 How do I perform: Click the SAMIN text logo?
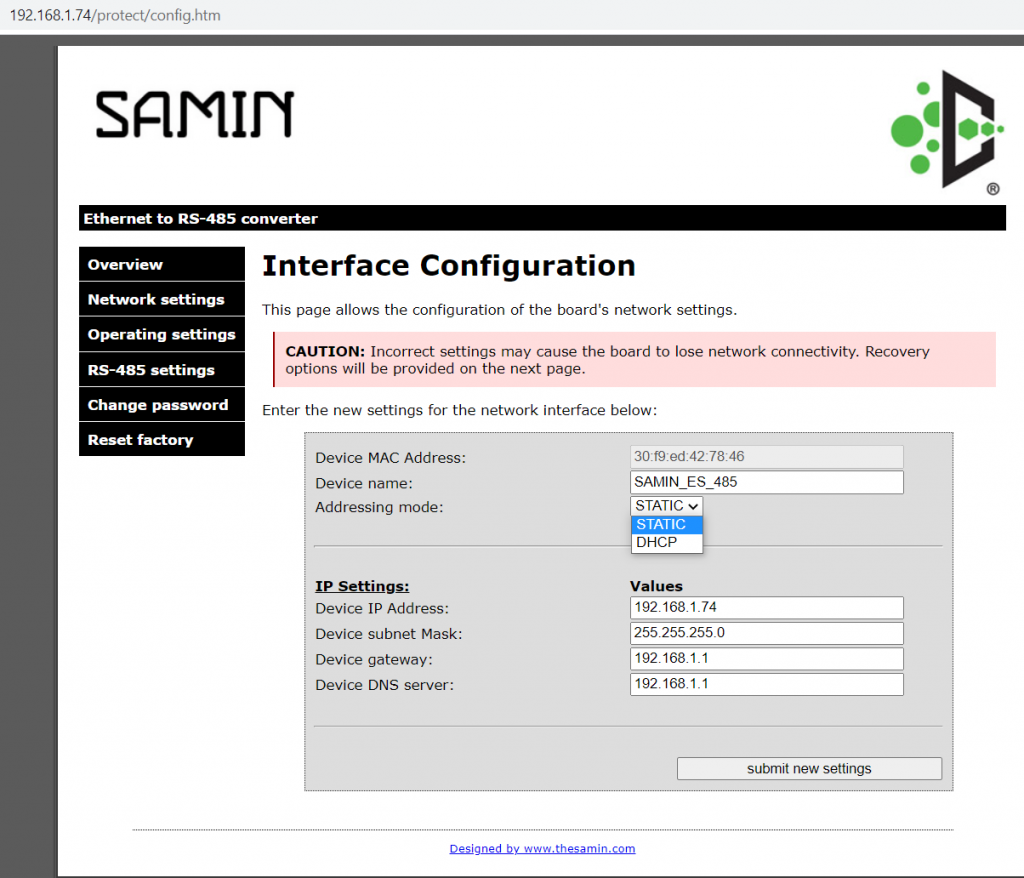[x=195, y=114]
